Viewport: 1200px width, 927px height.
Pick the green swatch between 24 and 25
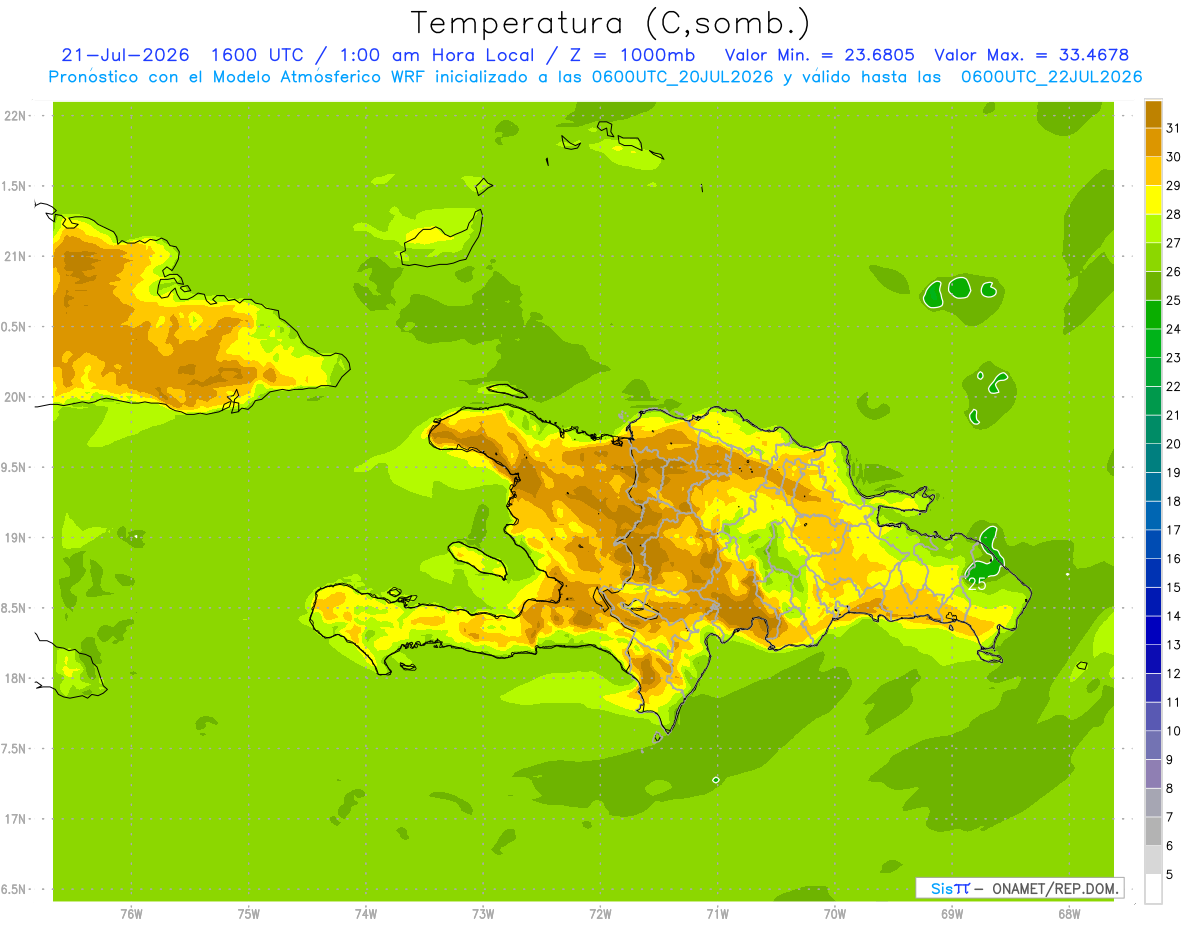tap(1153, 314)
